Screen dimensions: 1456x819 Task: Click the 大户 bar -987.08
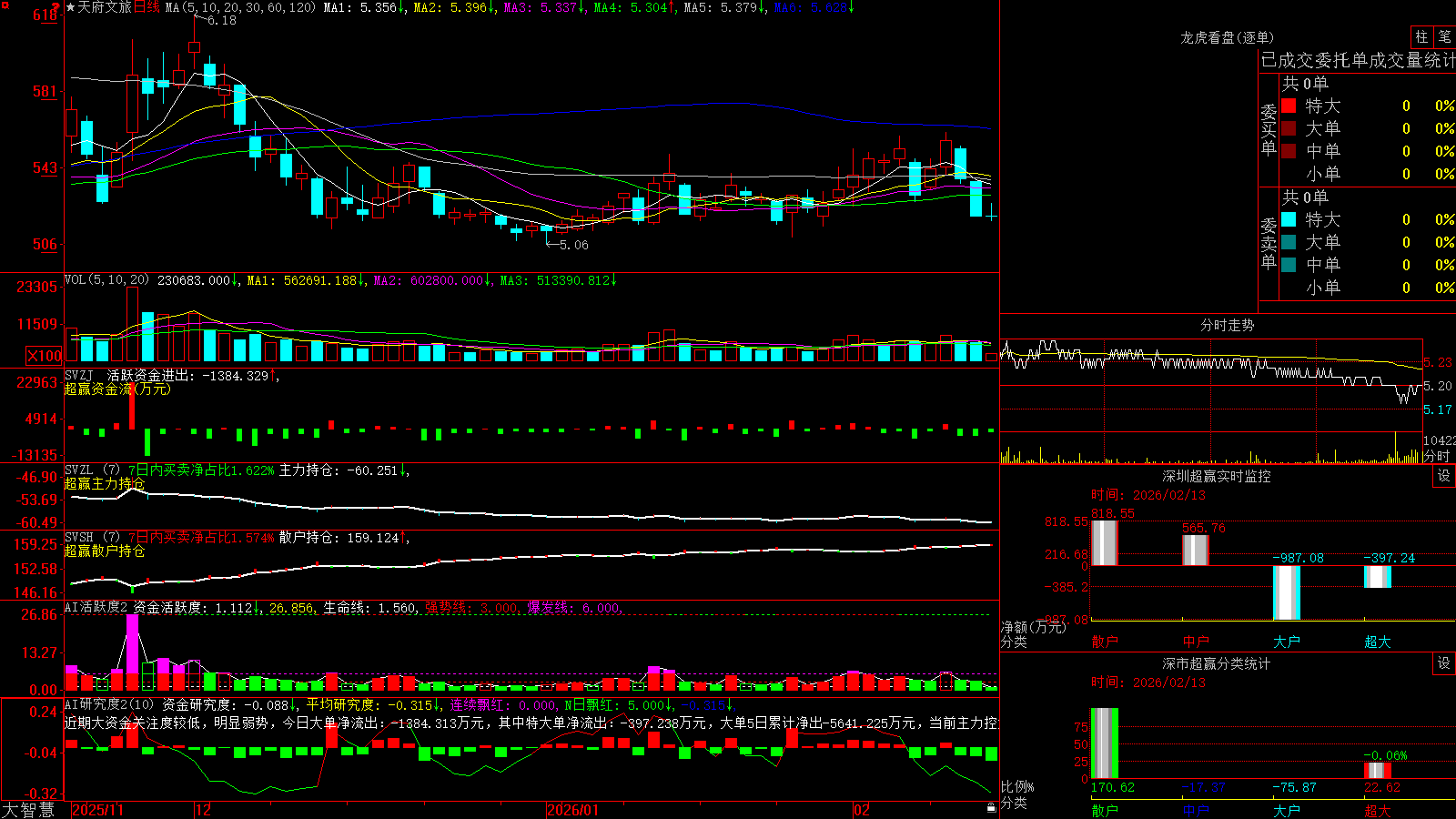[x=1286, y=592]
